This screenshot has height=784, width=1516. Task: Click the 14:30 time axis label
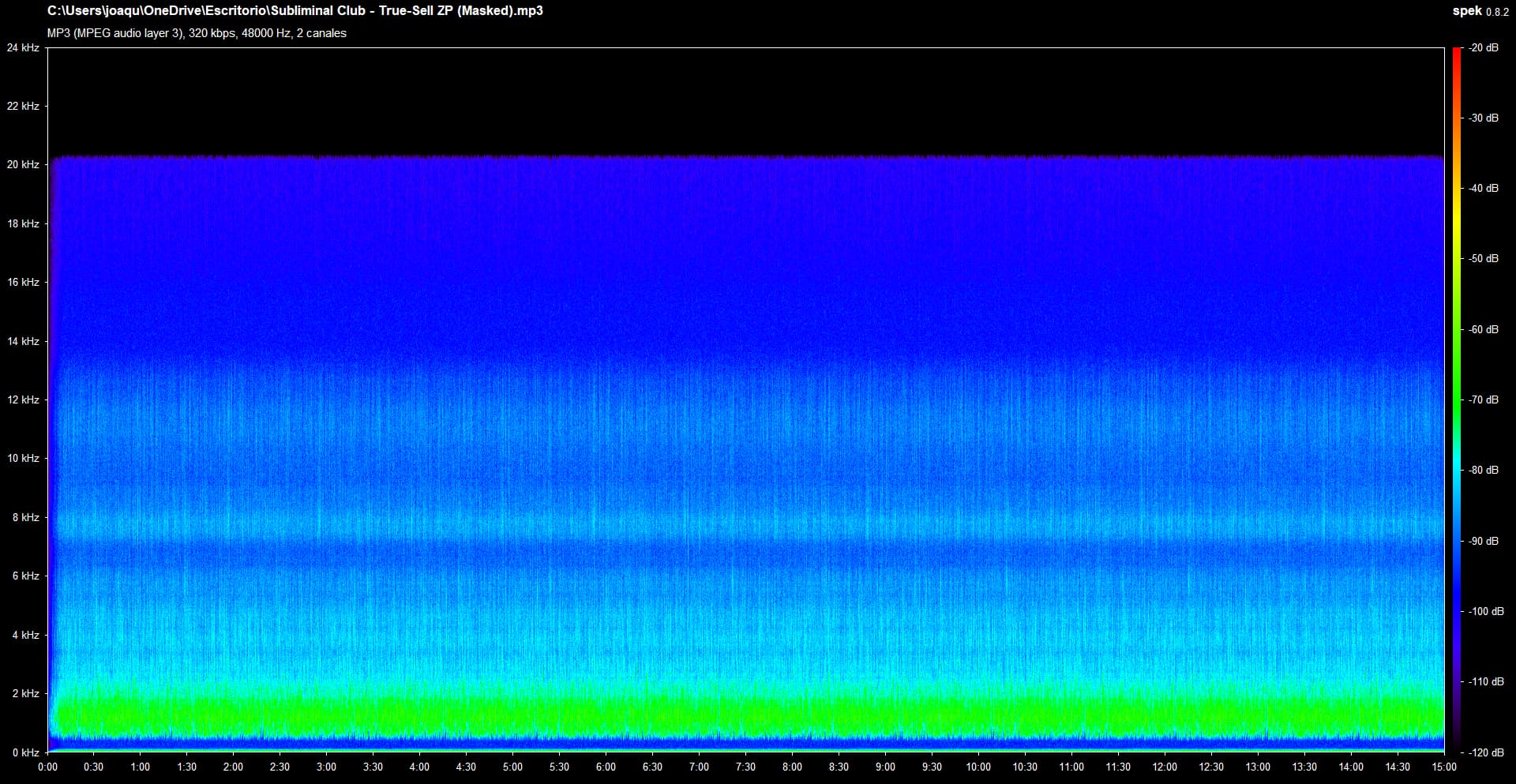pos(1398,767)
